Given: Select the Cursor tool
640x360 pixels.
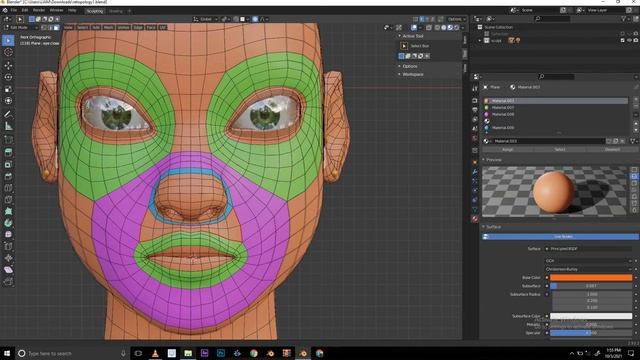Looking at the screenshot, I should [x=8, y=52].
